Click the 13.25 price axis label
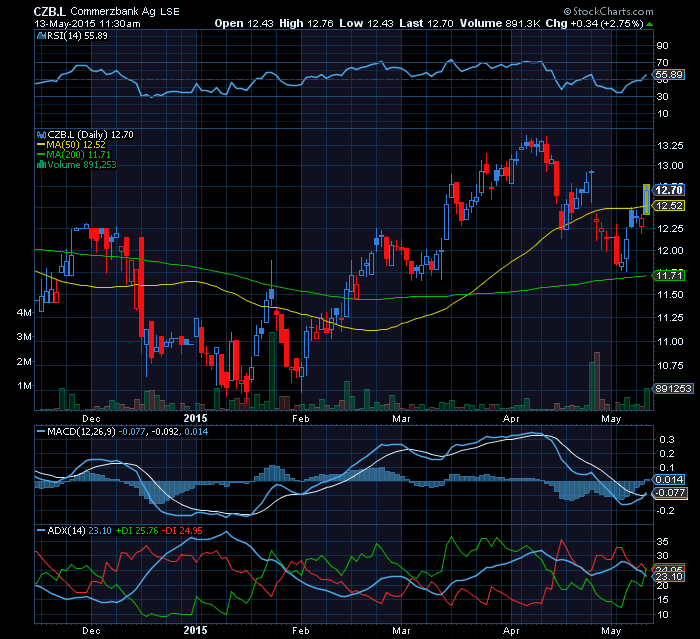The image size is (700, 639). (670, 146)
